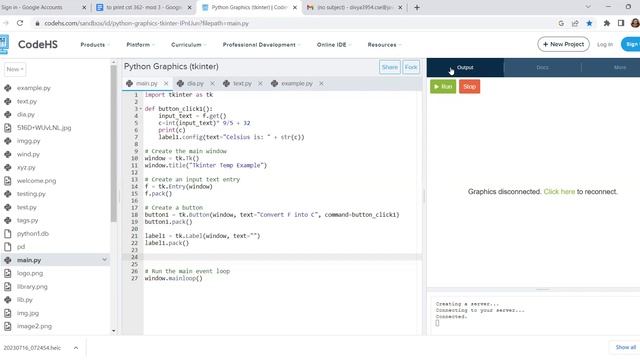Select the pd file
This screenshot has width=640, height=360.
[x=21, y=247]
